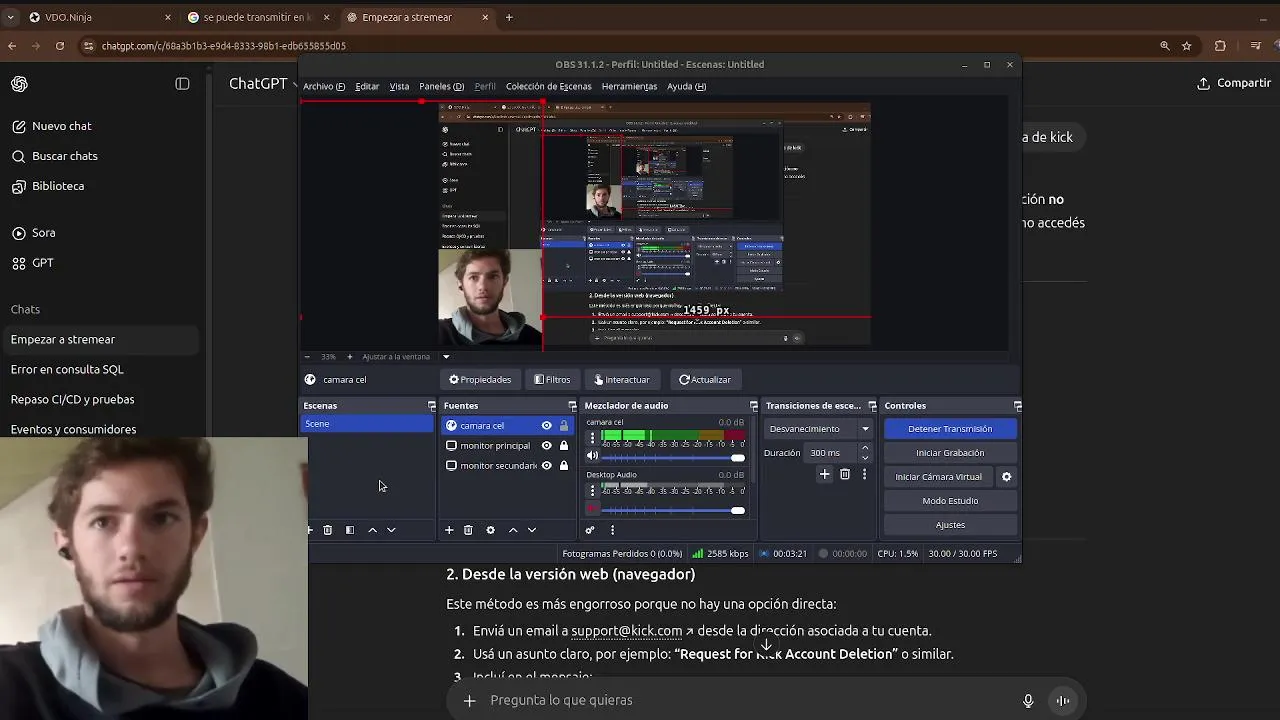
Task: Open OBS Ajustes settings
Action: click(x=950, y=525)
